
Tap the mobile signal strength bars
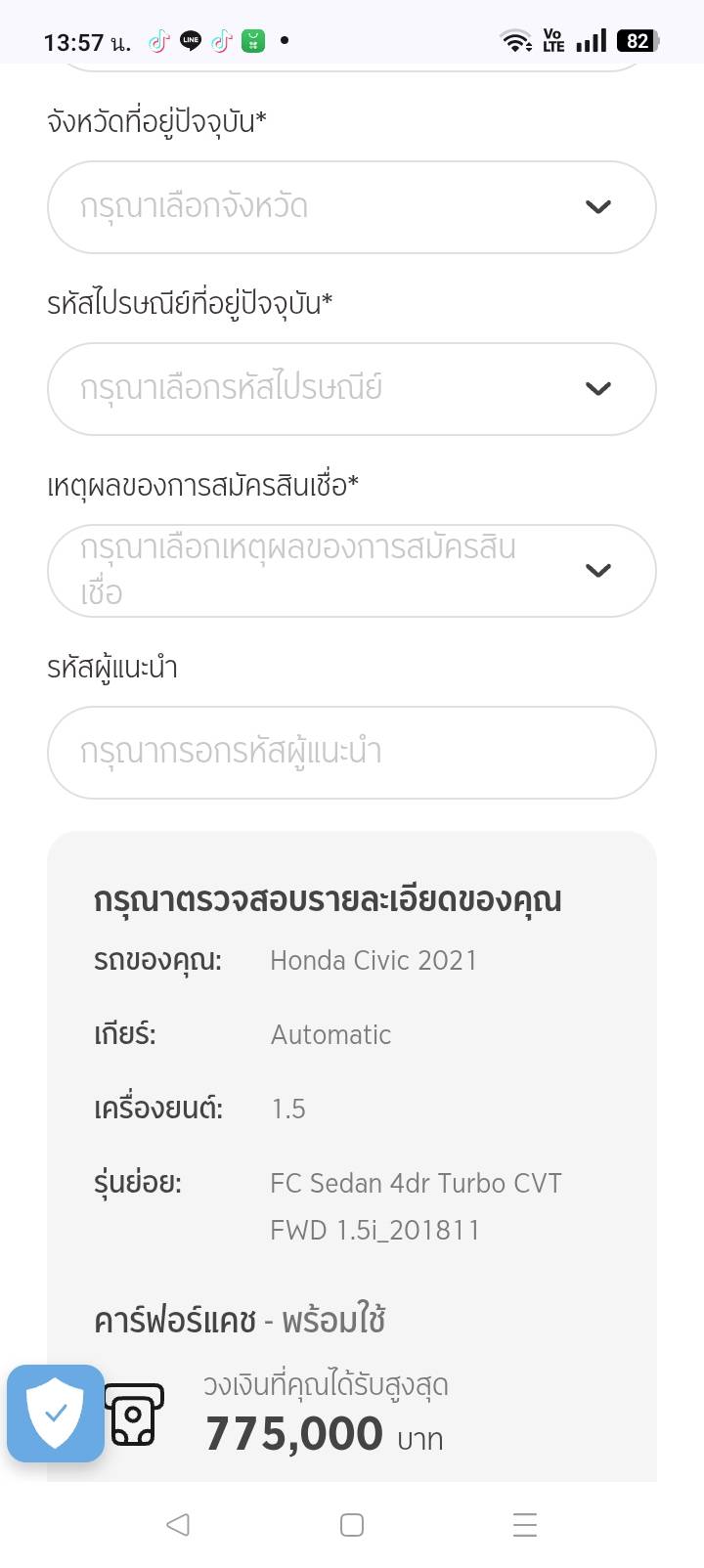[591, 41]
